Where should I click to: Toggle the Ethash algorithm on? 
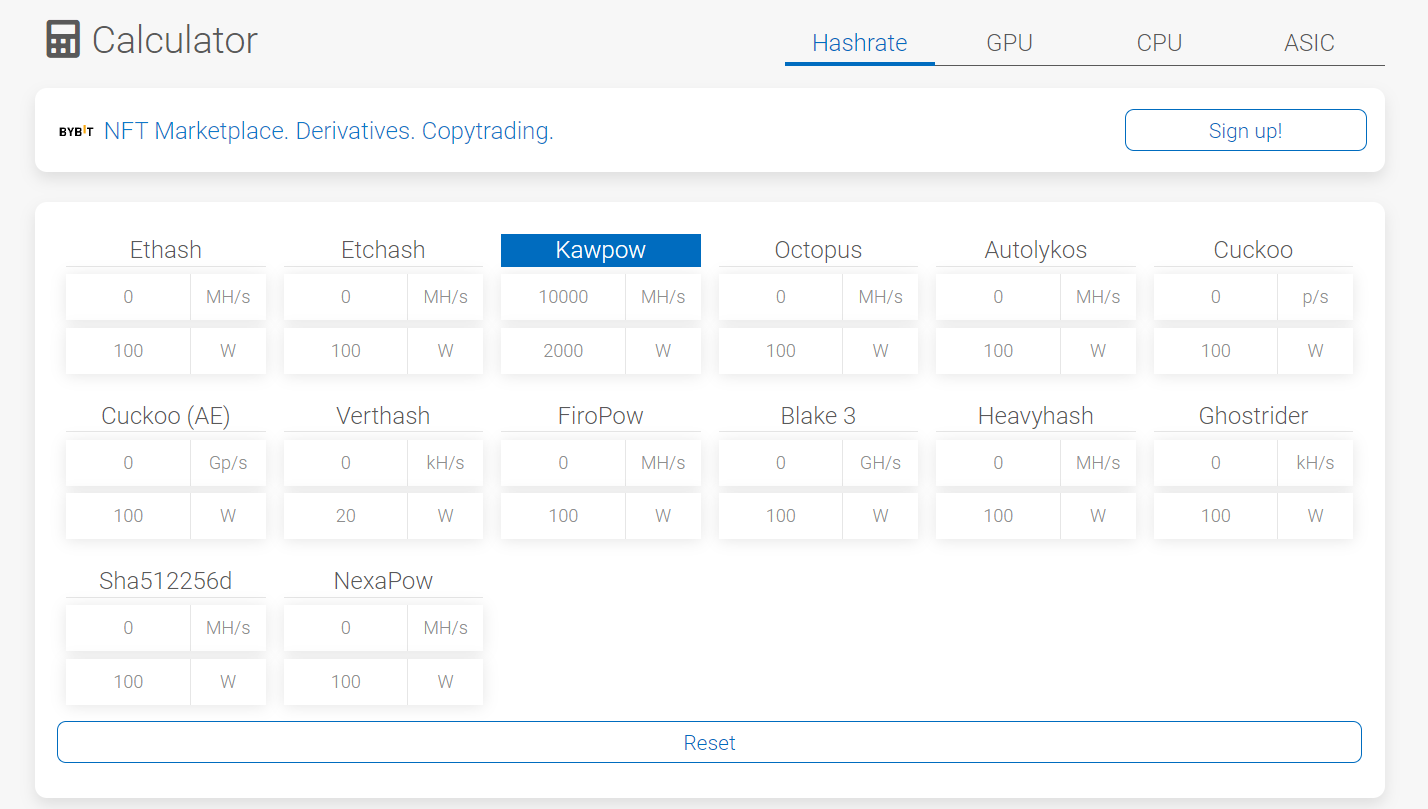click(166, 250)
